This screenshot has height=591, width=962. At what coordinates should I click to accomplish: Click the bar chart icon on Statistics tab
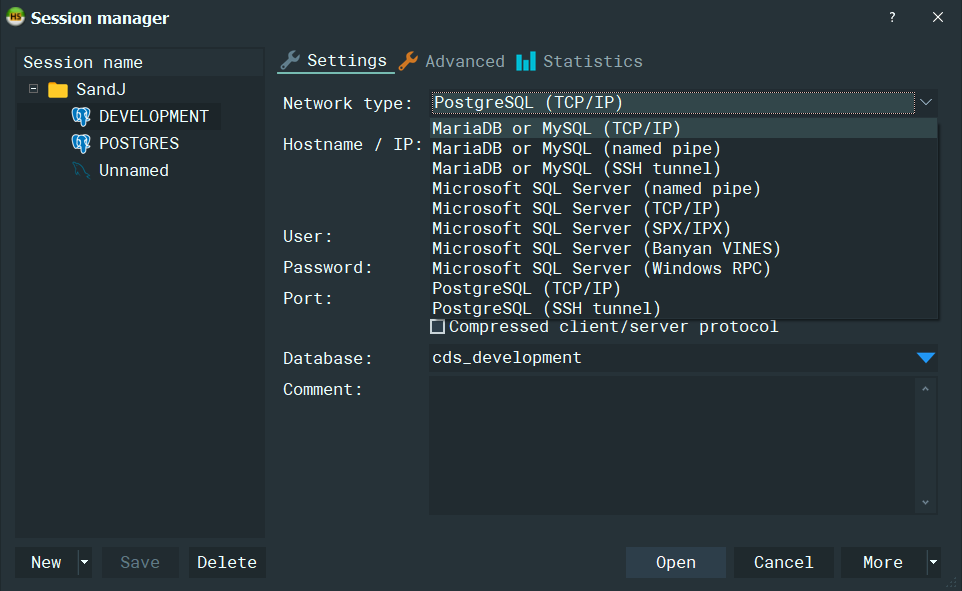[x=526, y=61]
